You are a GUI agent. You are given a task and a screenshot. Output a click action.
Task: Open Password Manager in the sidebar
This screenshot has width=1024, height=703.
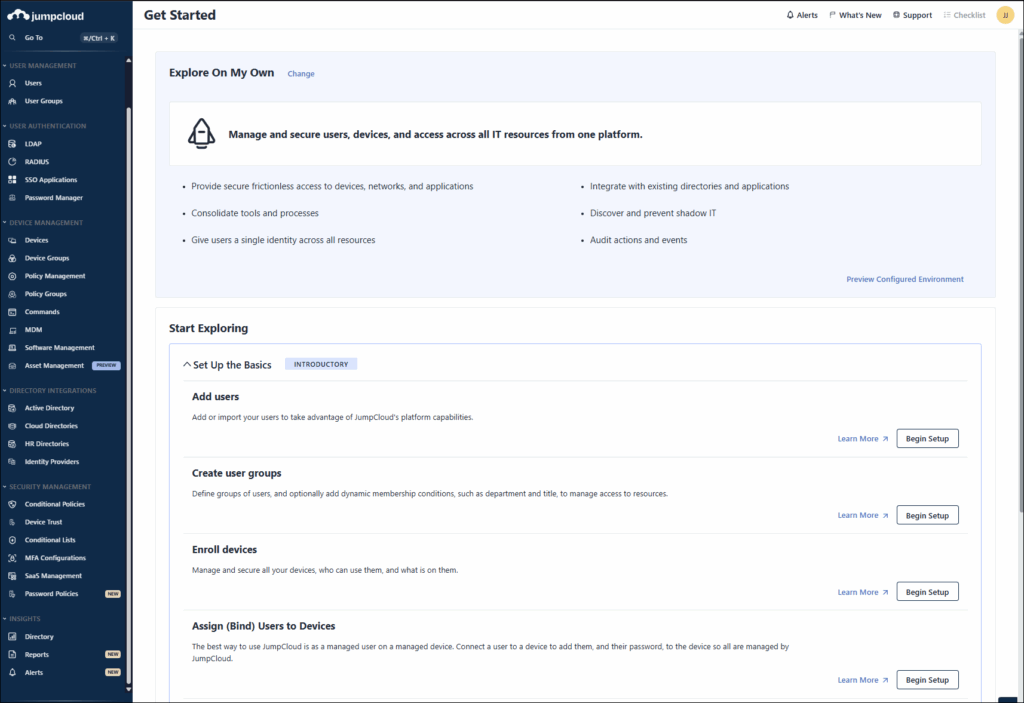[53, 198]
